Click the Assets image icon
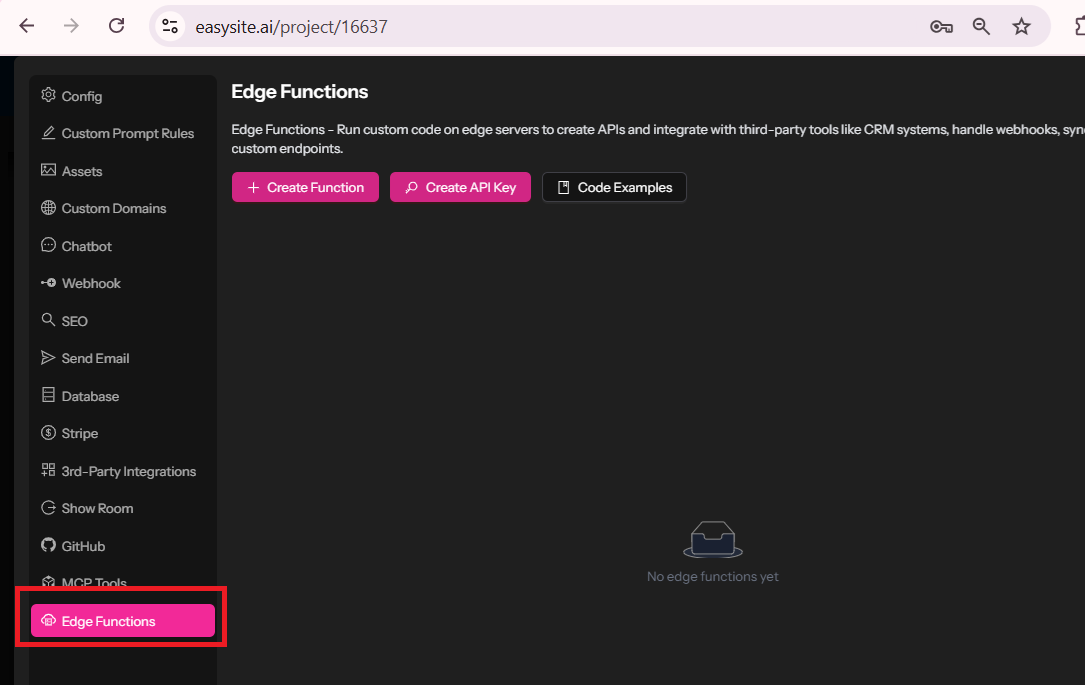This screenshot has width=1085, height=685. coord(48,171)
